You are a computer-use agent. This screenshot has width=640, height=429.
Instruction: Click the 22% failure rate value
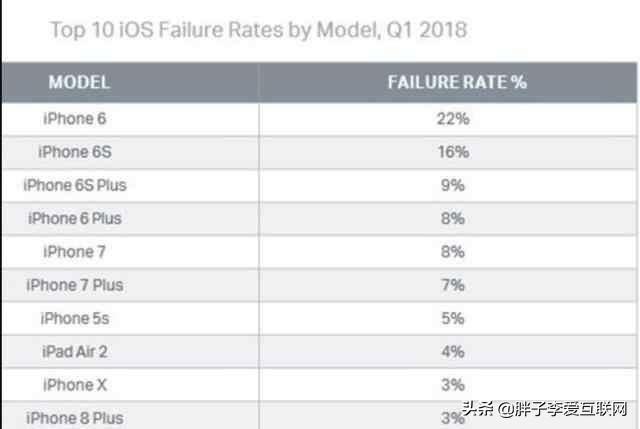452,119
